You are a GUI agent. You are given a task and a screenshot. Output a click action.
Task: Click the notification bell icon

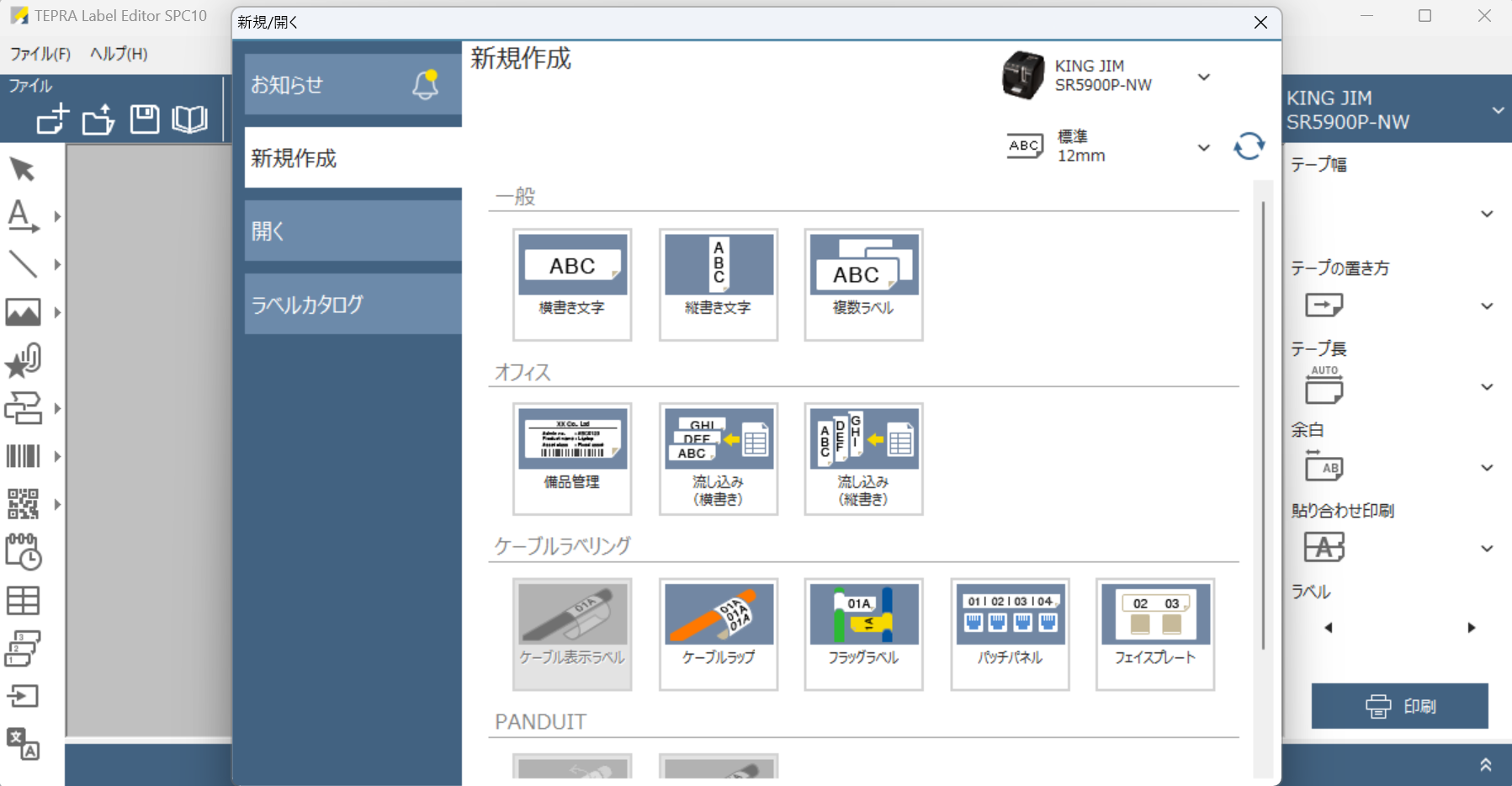(426, 85)
